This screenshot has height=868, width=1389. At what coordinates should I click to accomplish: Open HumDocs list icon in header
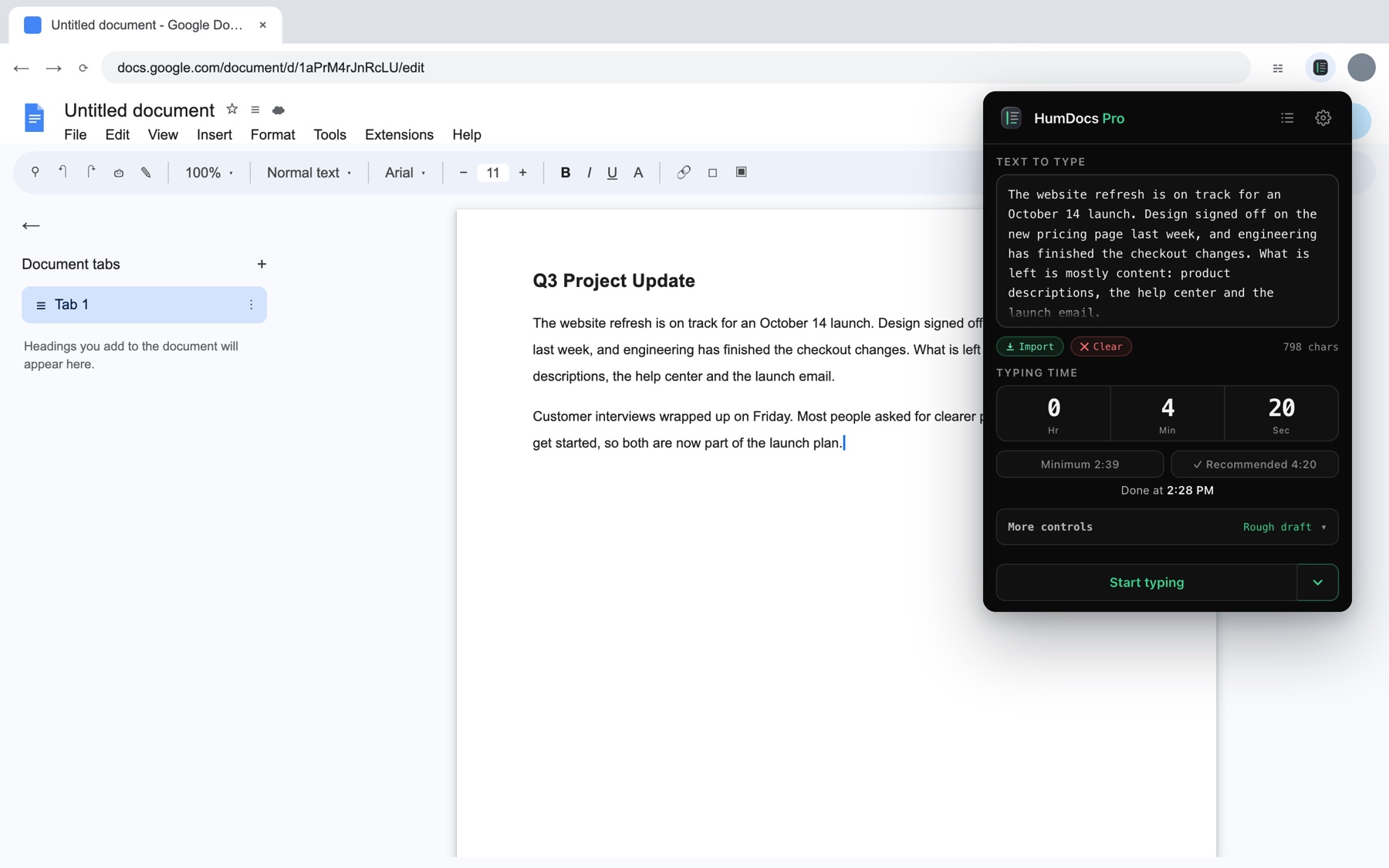tap(1287, 118)
